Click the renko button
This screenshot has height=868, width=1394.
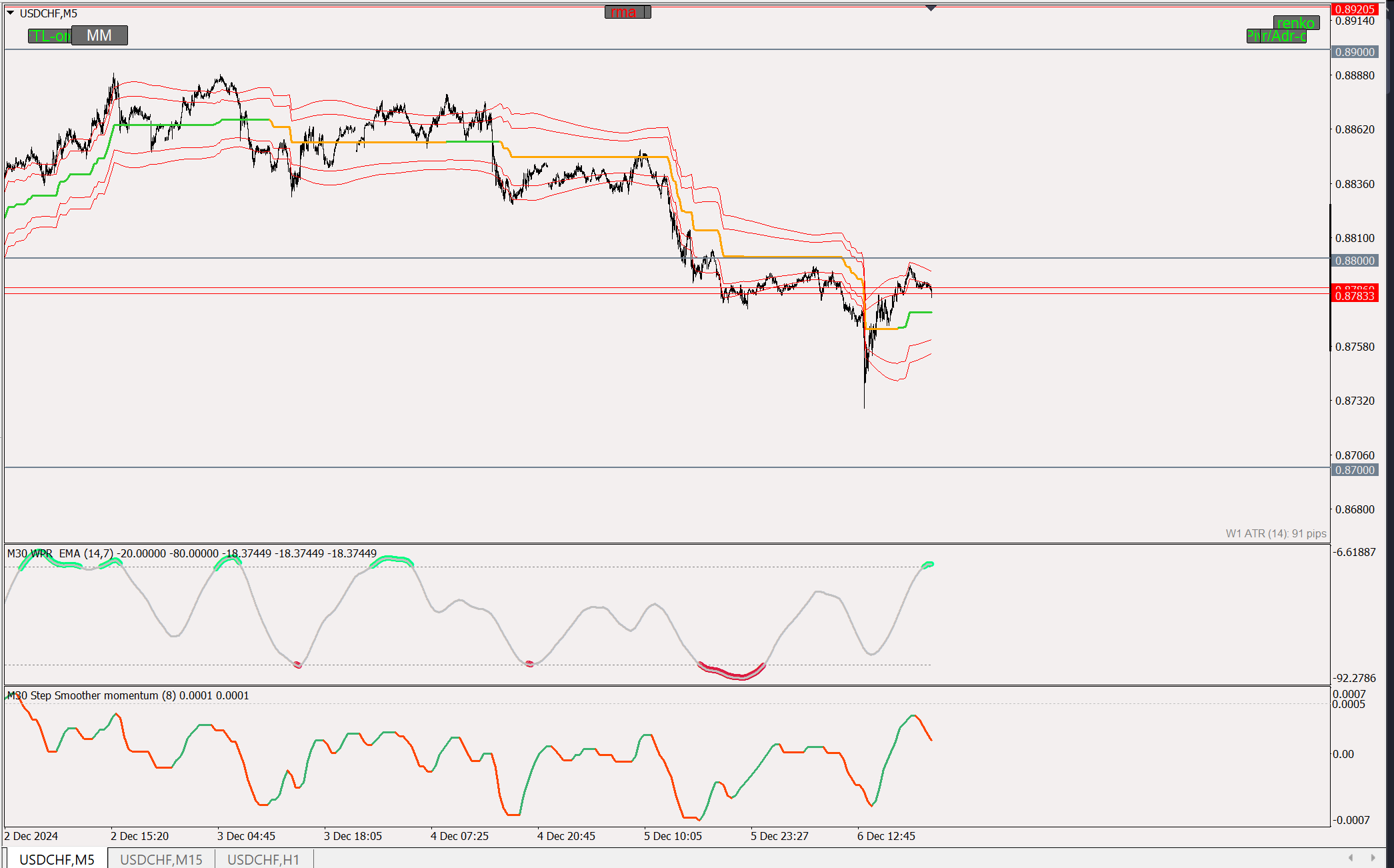coord(1295,23)
